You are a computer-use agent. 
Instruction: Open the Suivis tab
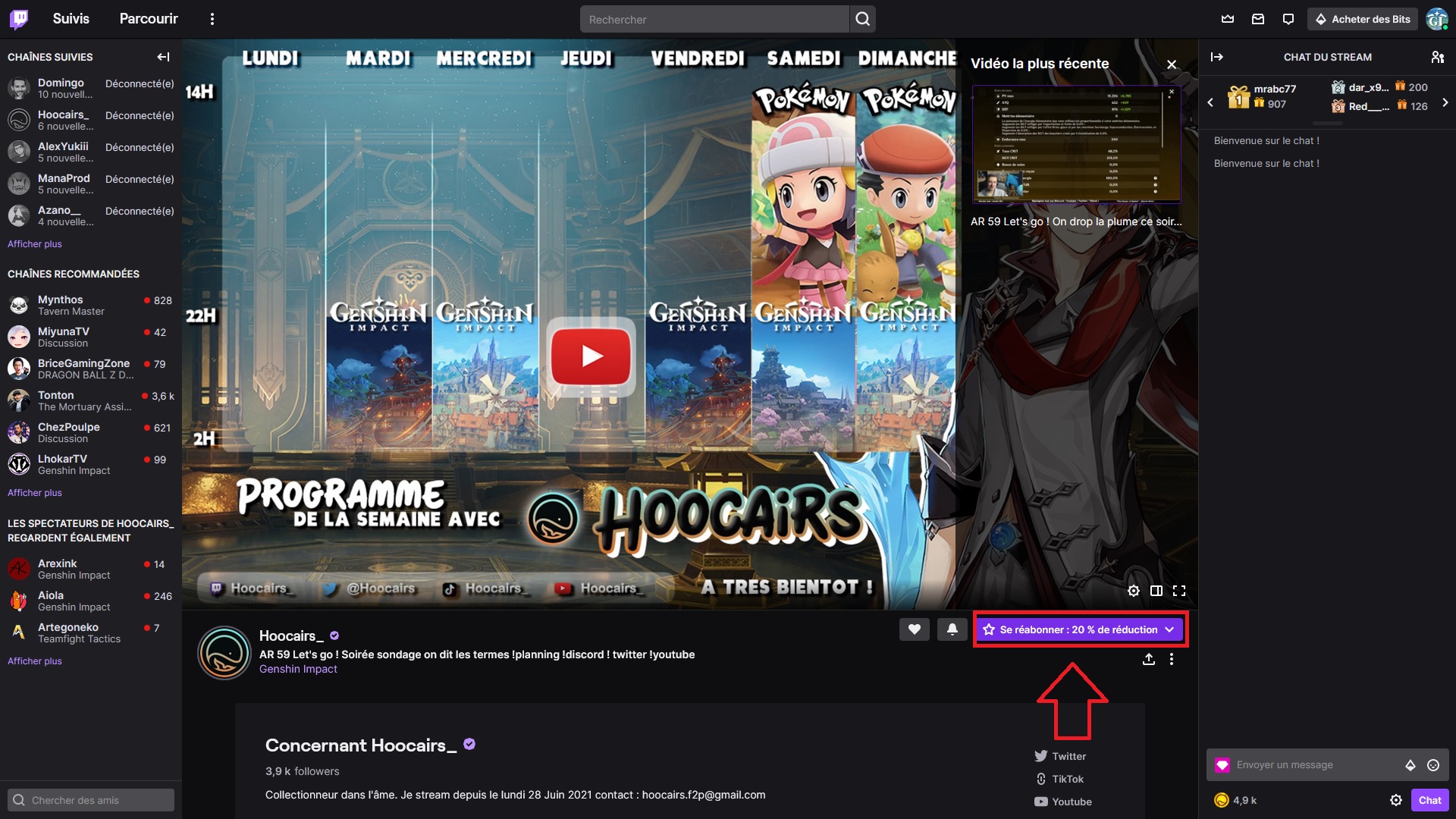coord(71,19)
